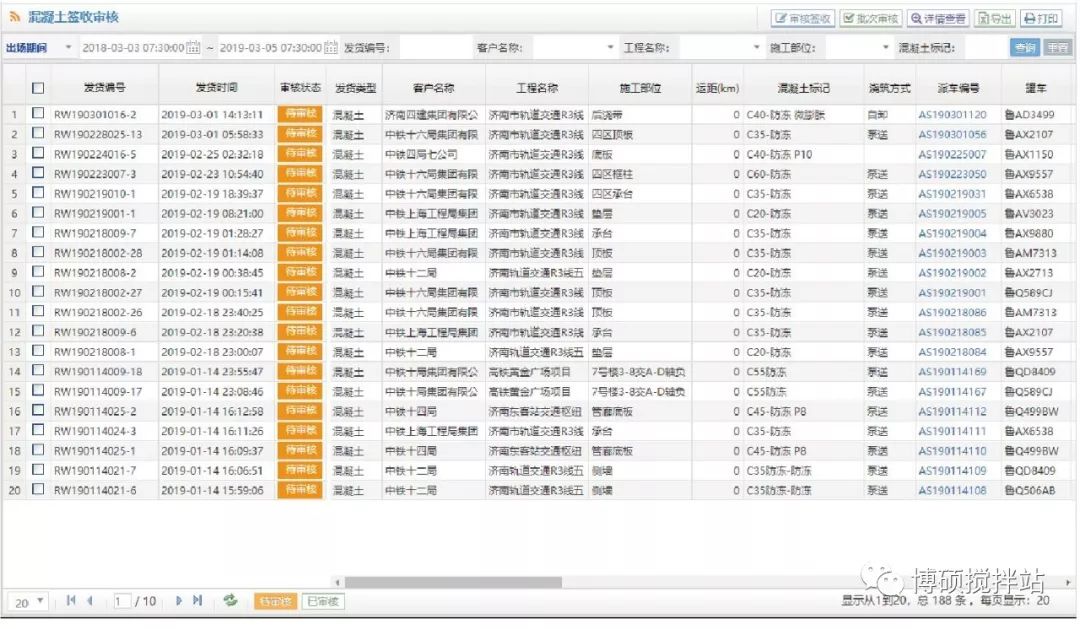Click the 打印 print button

[1041, 19]
